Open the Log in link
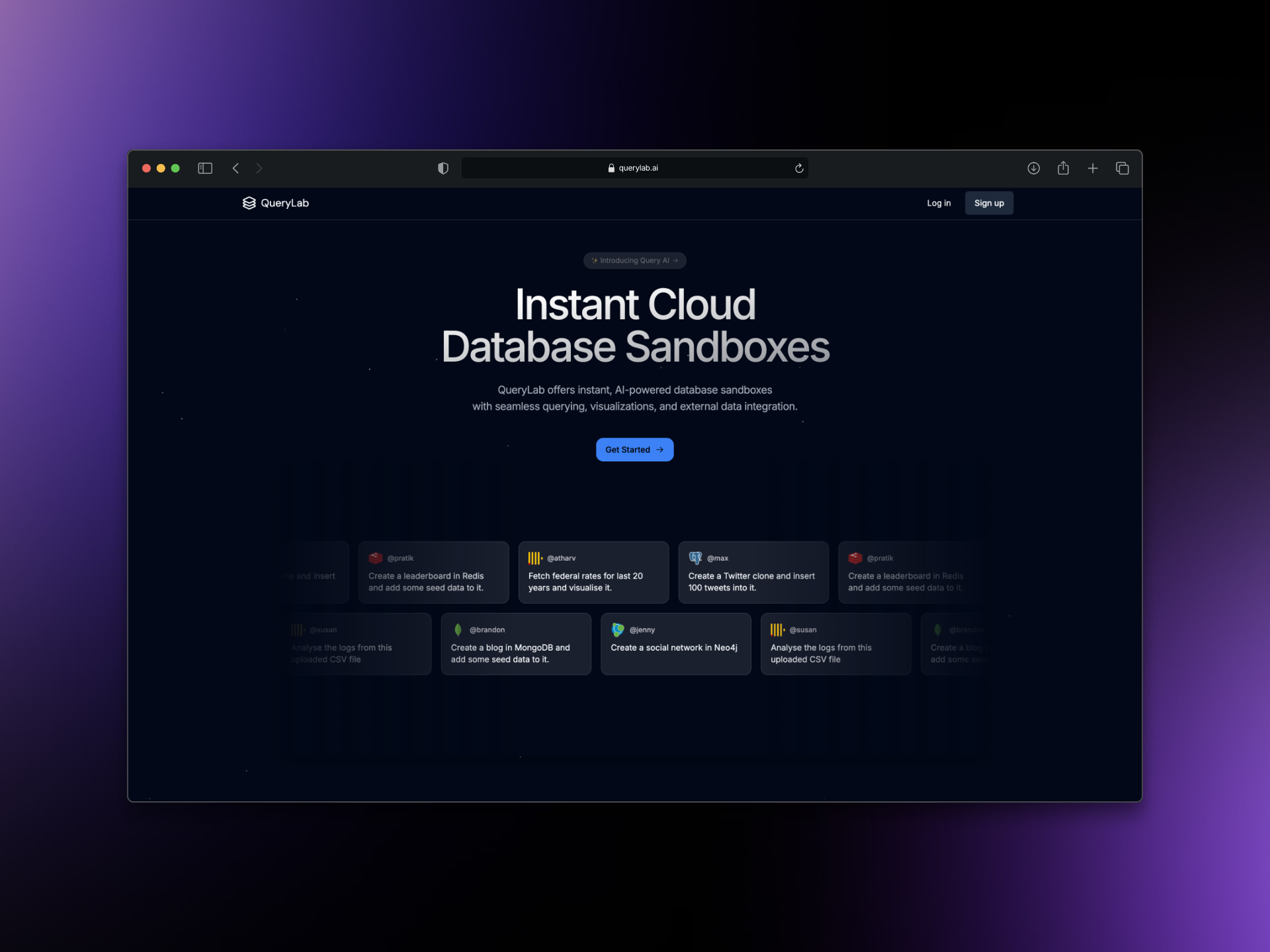Screen dimensions: 1270x952 click(939, 203)
